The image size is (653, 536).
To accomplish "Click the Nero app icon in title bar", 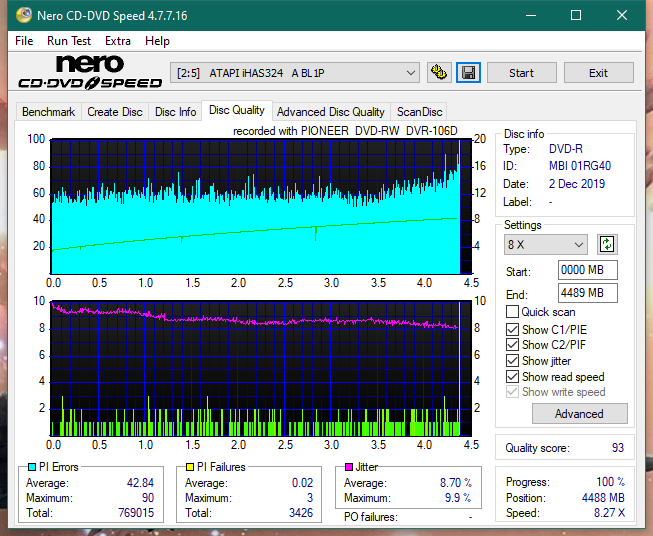I will 24,15.
